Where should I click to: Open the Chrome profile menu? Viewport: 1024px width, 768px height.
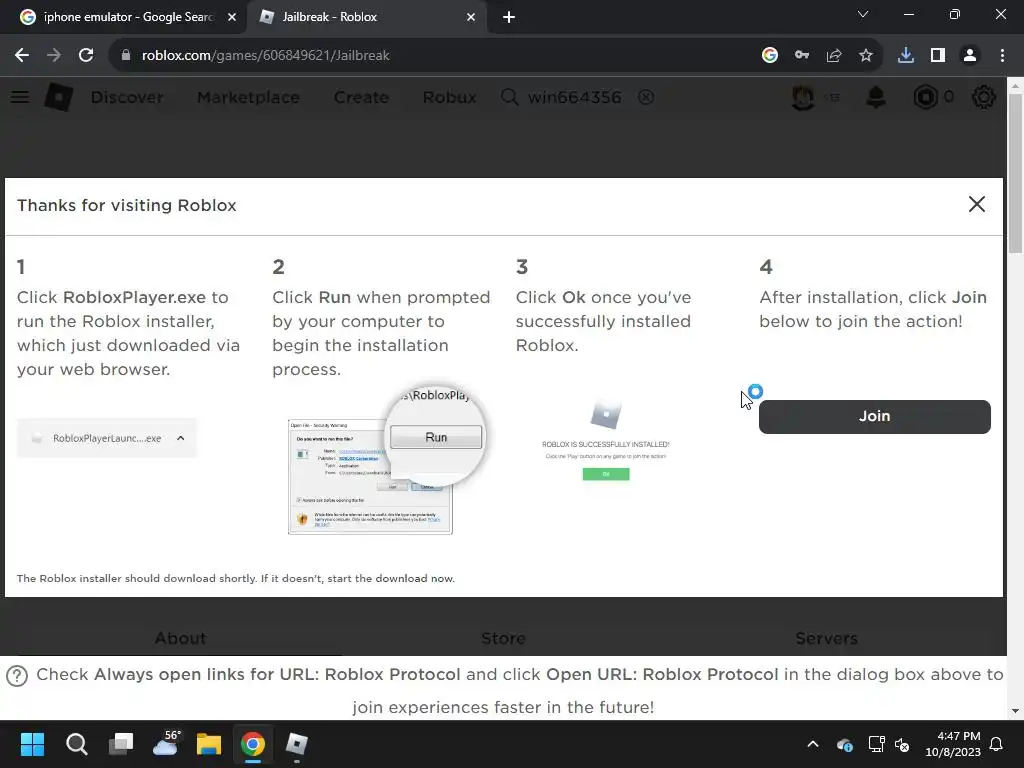970,56
